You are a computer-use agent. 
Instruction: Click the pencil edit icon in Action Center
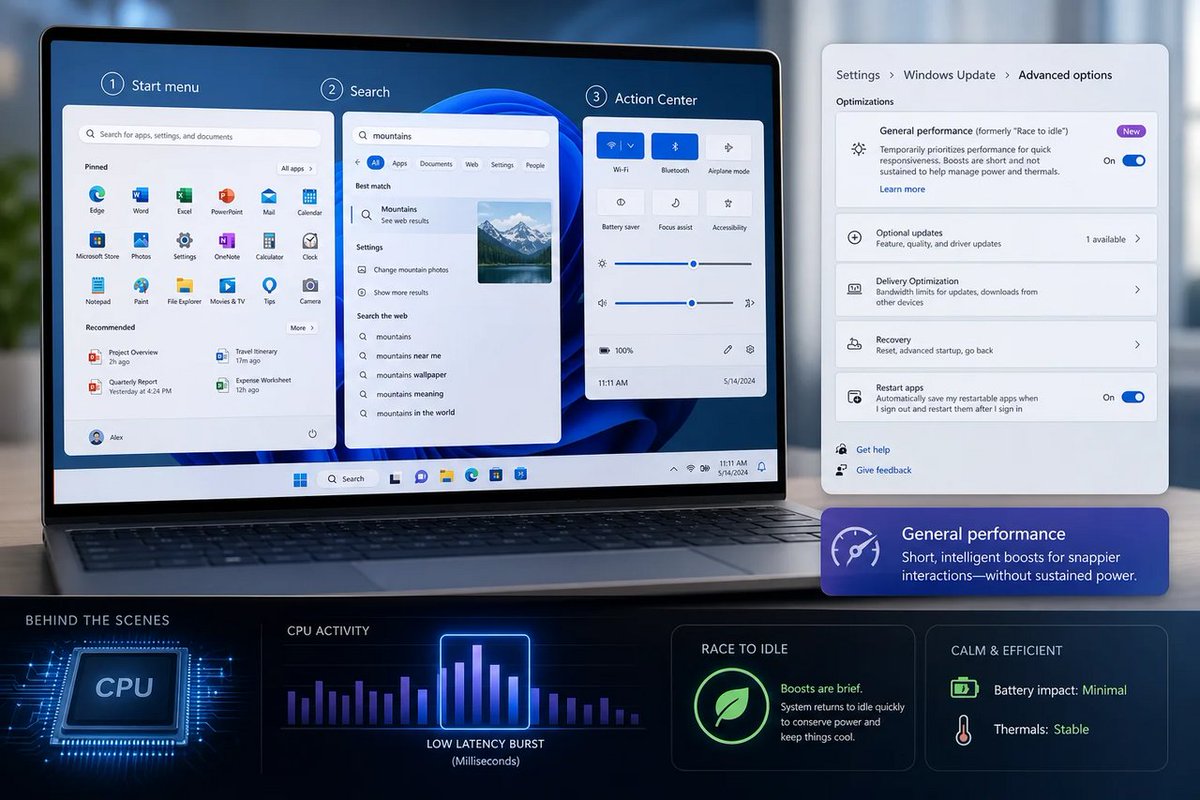coord(727,350)
